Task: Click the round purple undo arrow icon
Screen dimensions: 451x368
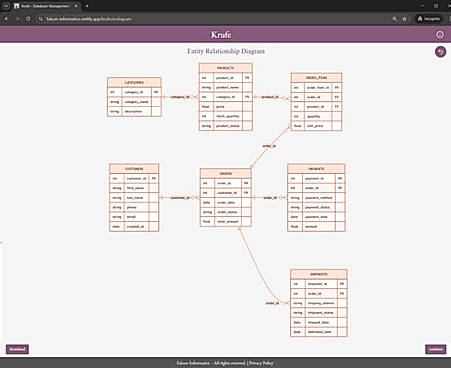Action: tap(440, 52)
